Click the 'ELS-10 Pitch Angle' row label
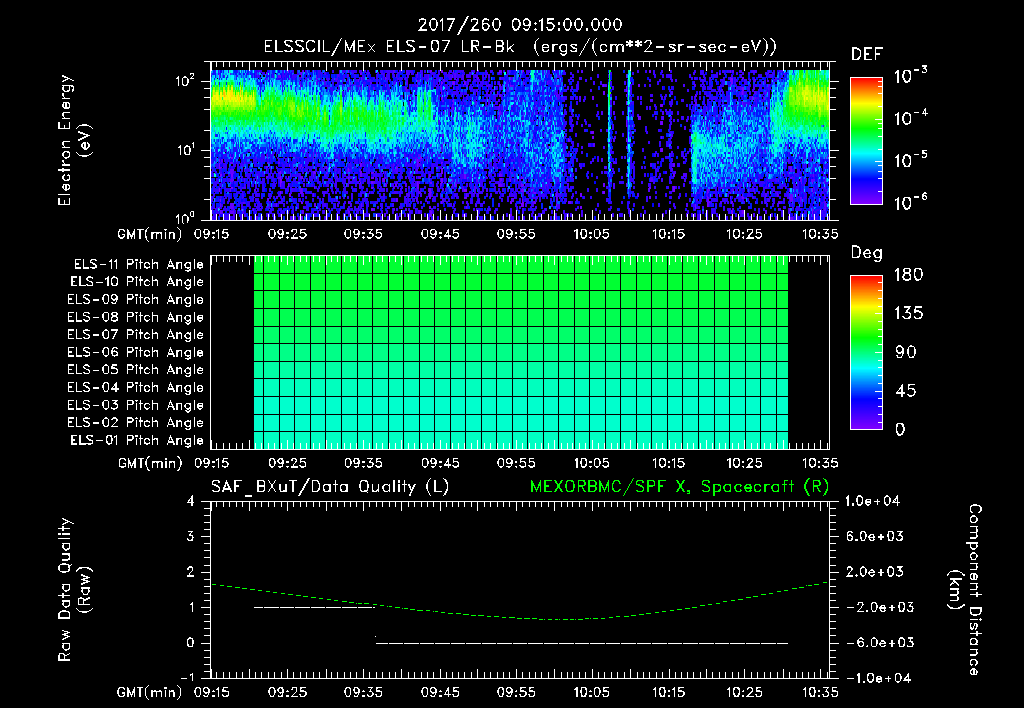The height and width of the screenshot is (708, 1024). click(x=137, y=282)
